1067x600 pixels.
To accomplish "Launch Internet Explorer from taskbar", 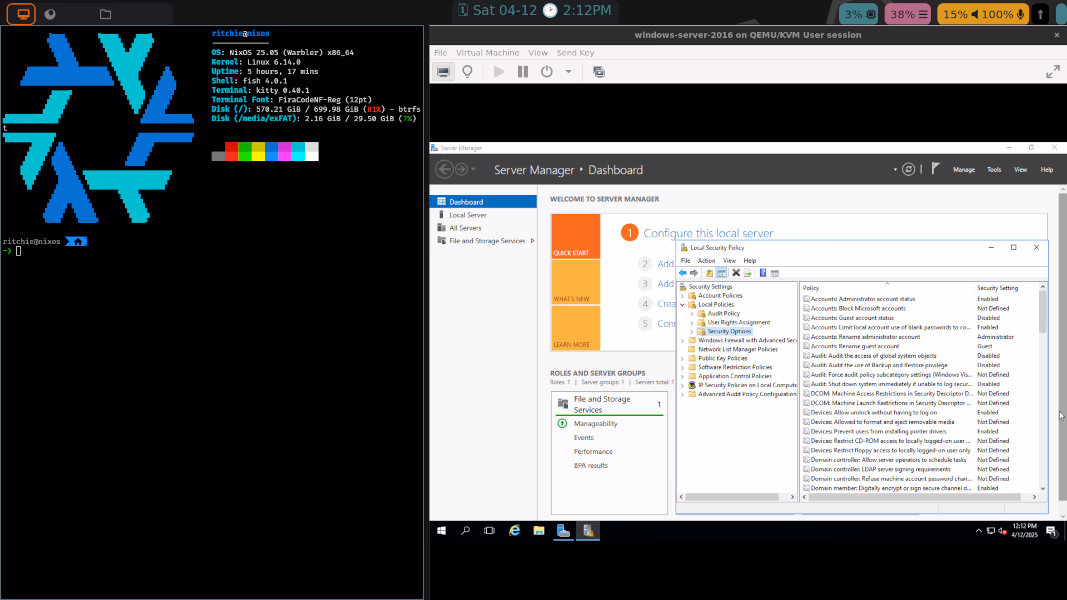I will click(514, 531).
